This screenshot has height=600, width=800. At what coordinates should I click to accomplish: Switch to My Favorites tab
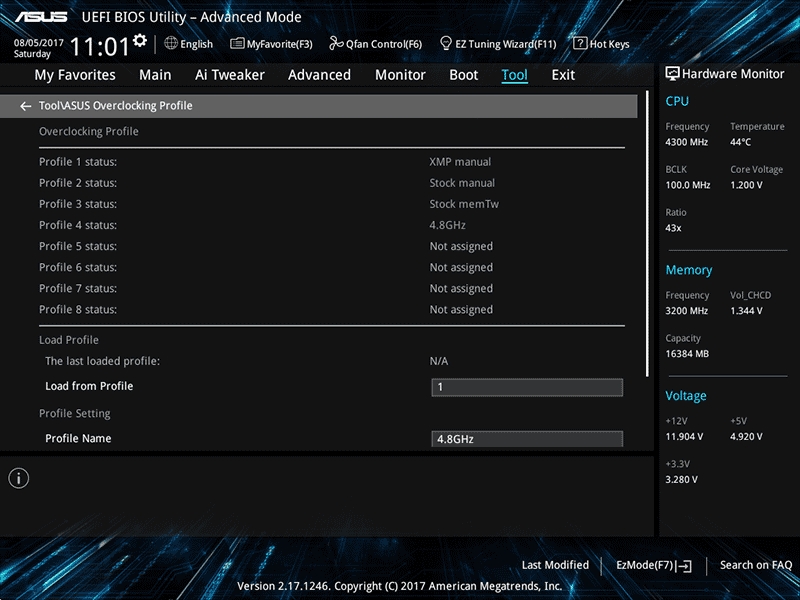click(75, 75)
